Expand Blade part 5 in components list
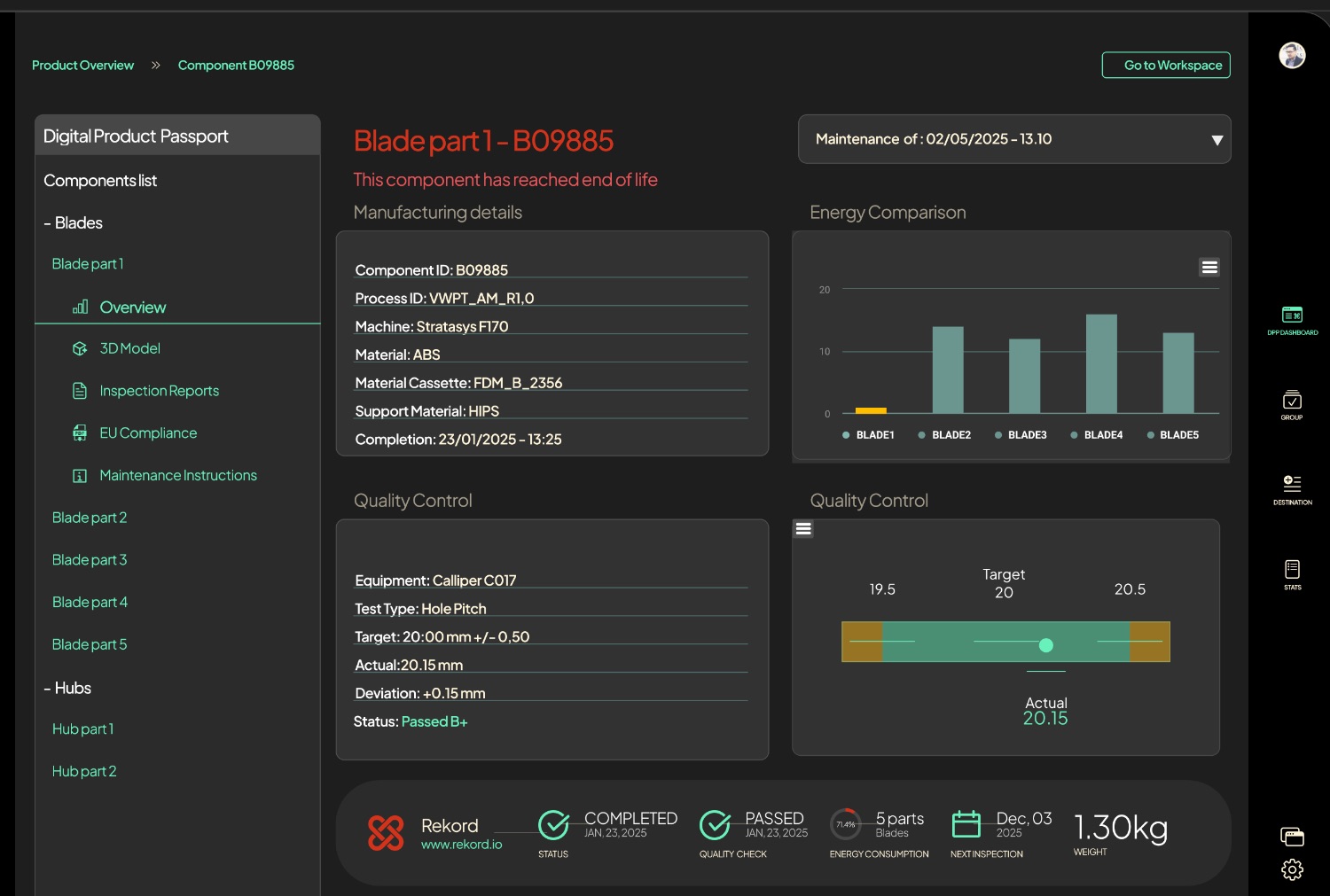Screen dimensions: 1330x896 pyautogui.click(x=90, y=645)
